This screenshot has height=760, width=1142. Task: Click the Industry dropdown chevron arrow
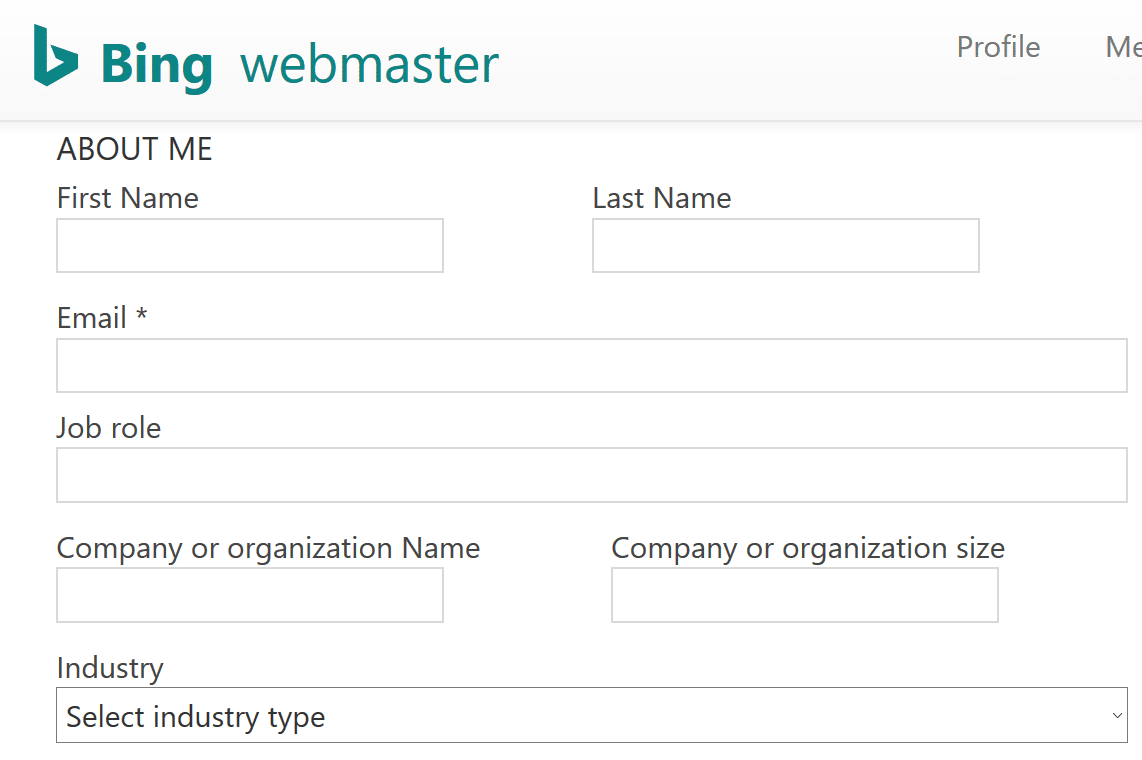point(1118,715)
